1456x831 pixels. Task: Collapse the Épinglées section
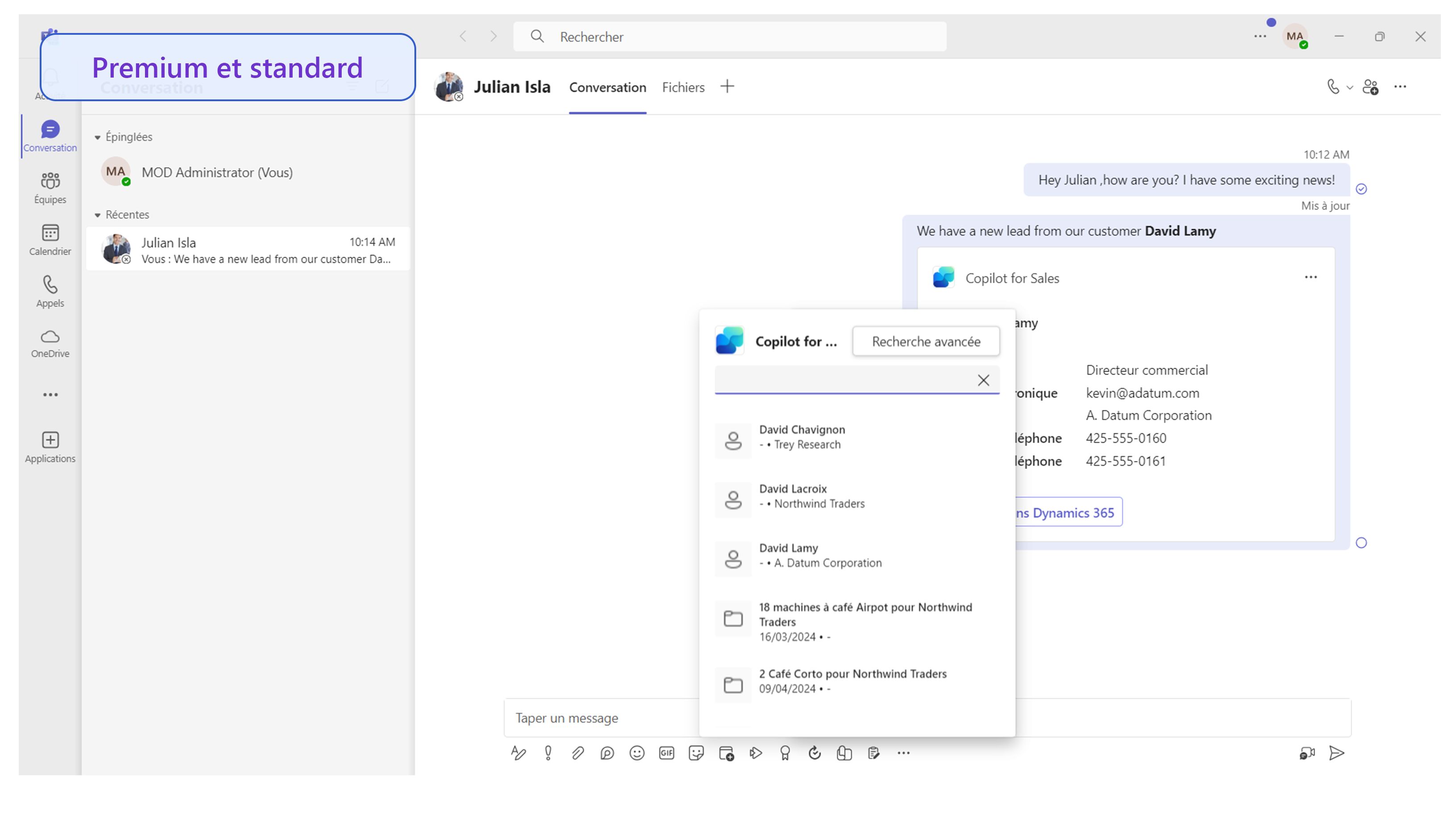[x=98, y=136]
